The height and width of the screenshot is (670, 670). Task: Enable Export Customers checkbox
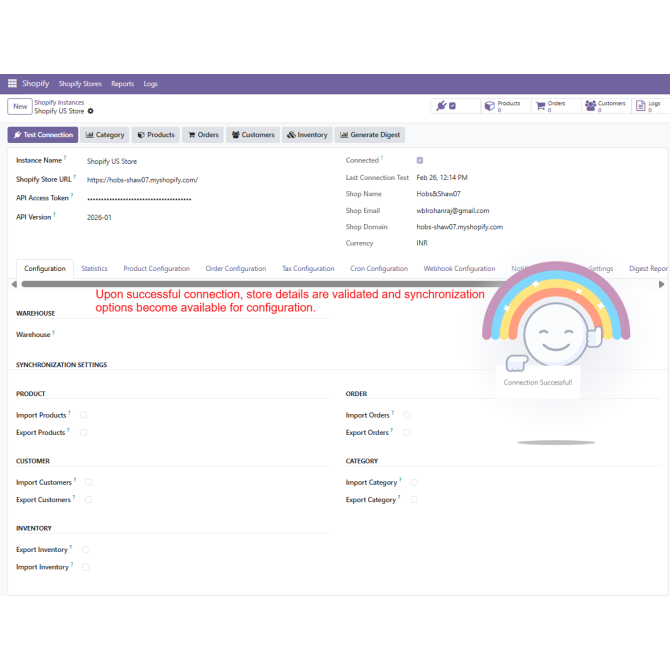click(88, 500)
